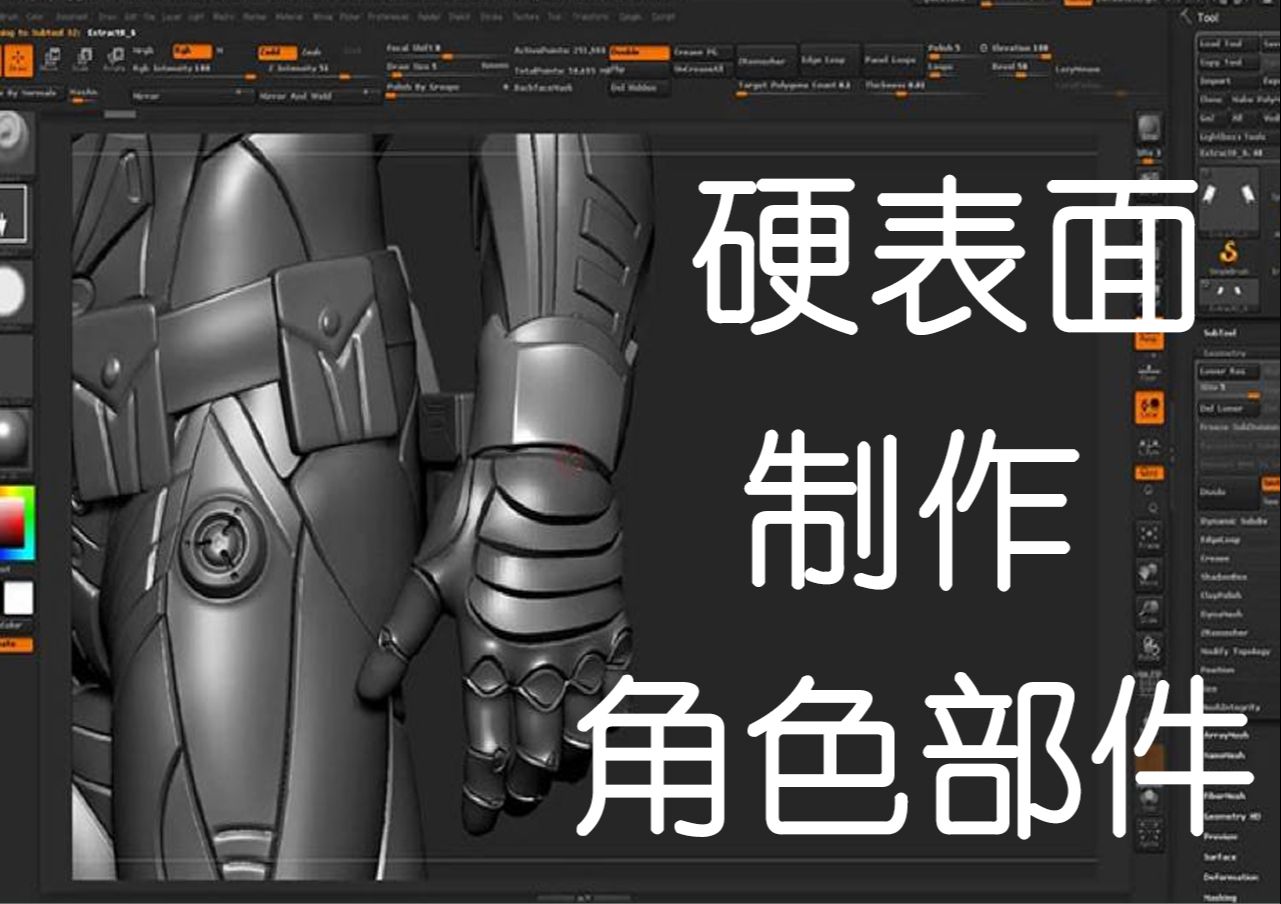Expand the ClayPolish section
This screenshot has width=1281, height=904.
[x=1223, y=596]
